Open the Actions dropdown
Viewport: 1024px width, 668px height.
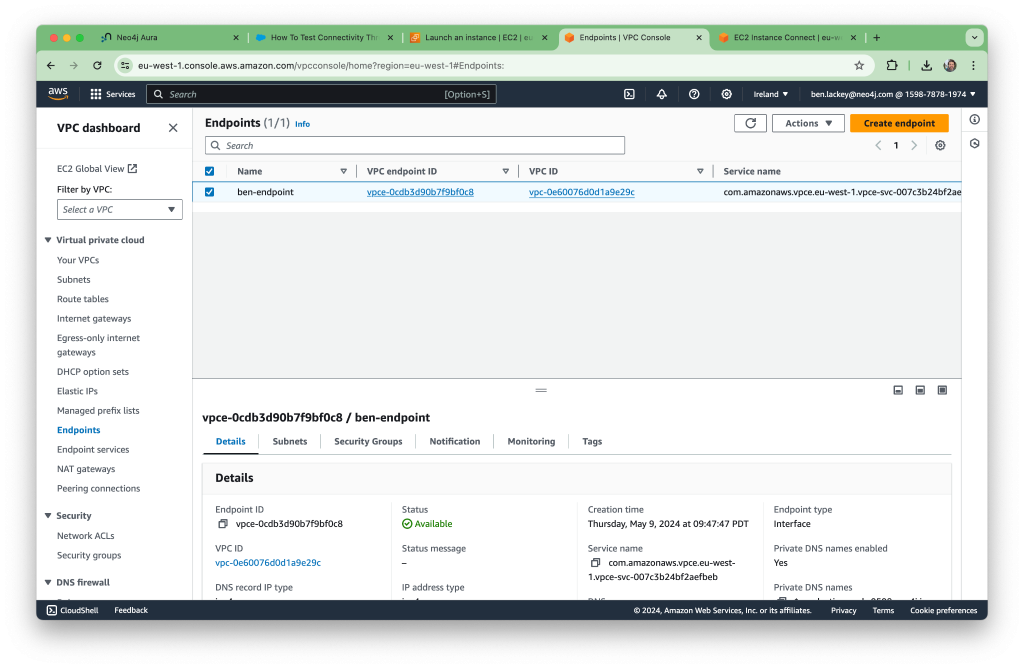point(807,122)
